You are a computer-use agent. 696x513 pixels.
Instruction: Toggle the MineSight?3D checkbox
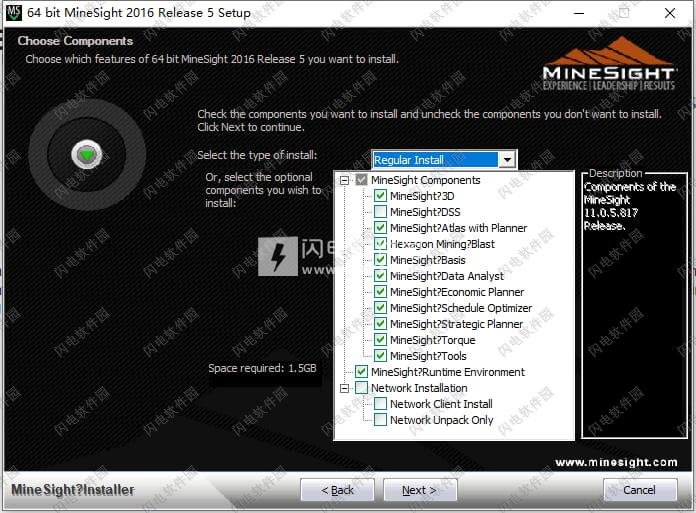click(x=380, y=196)
